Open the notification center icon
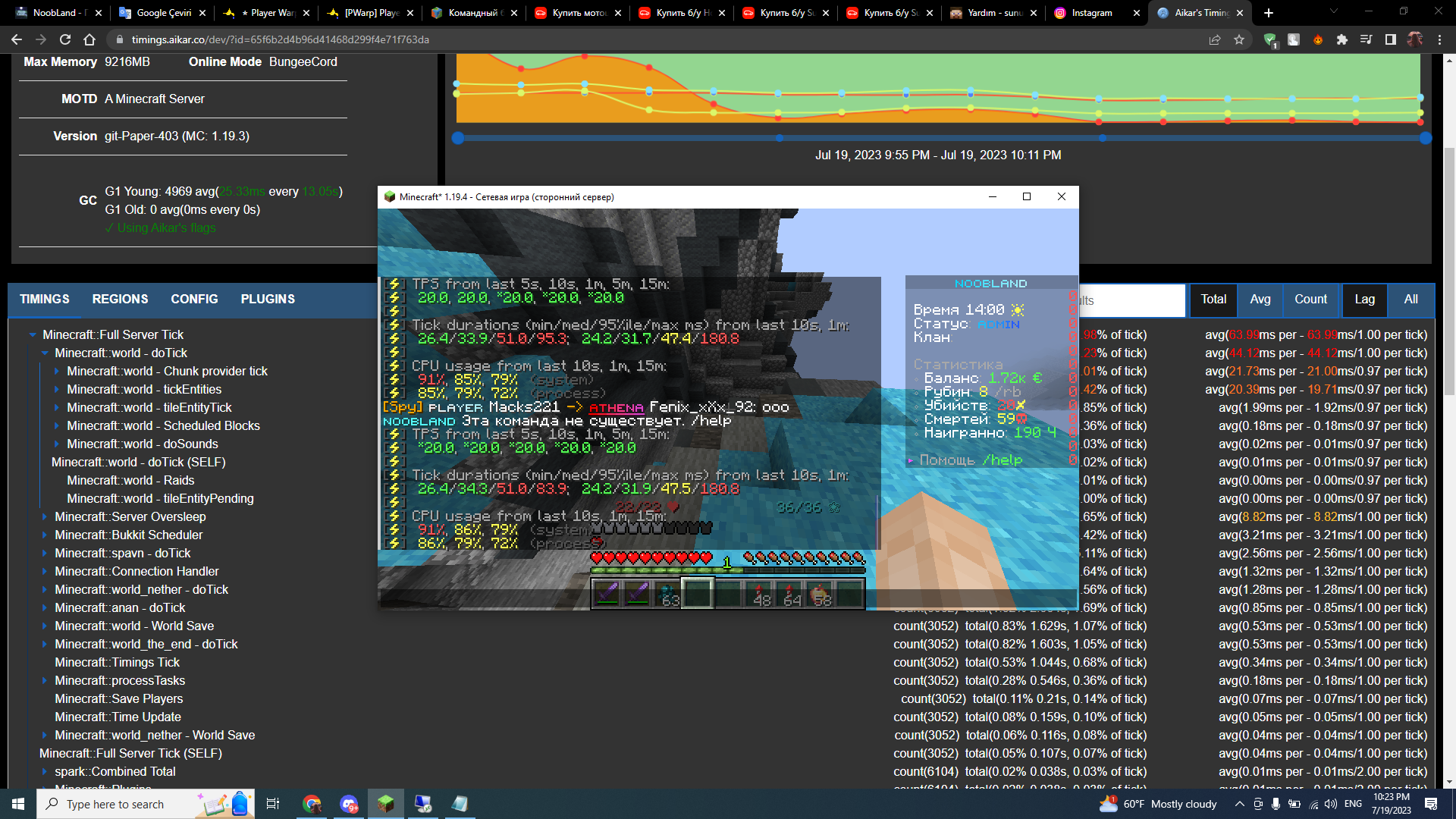The height and width of the screenshot is (819, 1456). (x=1431, y=804)
